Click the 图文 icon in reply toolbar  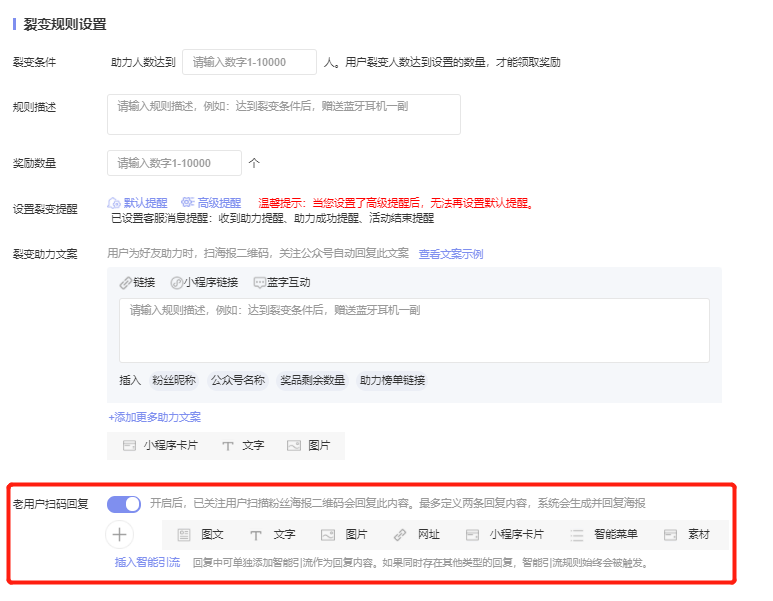(x=184, y=535)
